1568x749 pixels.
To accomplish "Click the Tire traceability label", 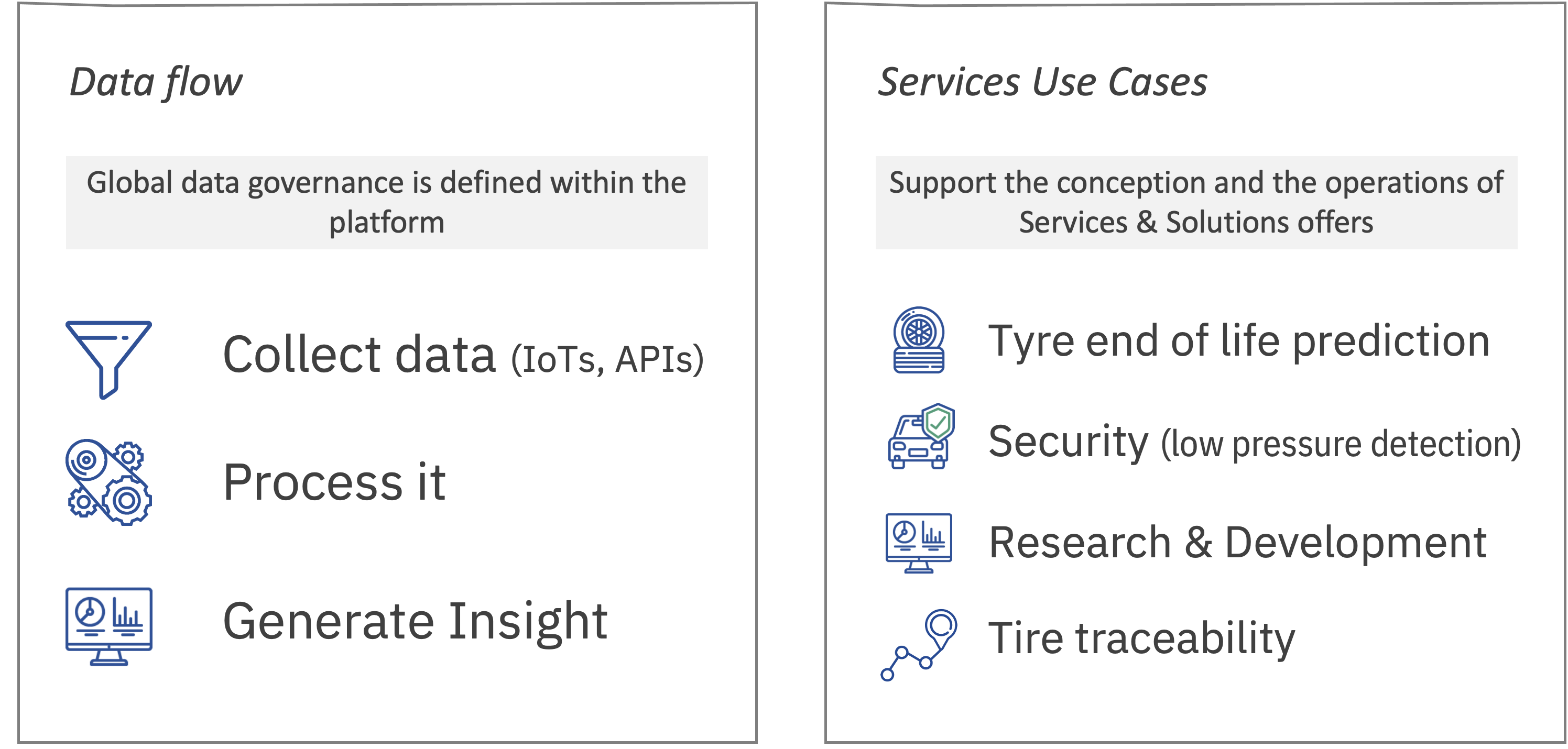I will click(1141, 639).
